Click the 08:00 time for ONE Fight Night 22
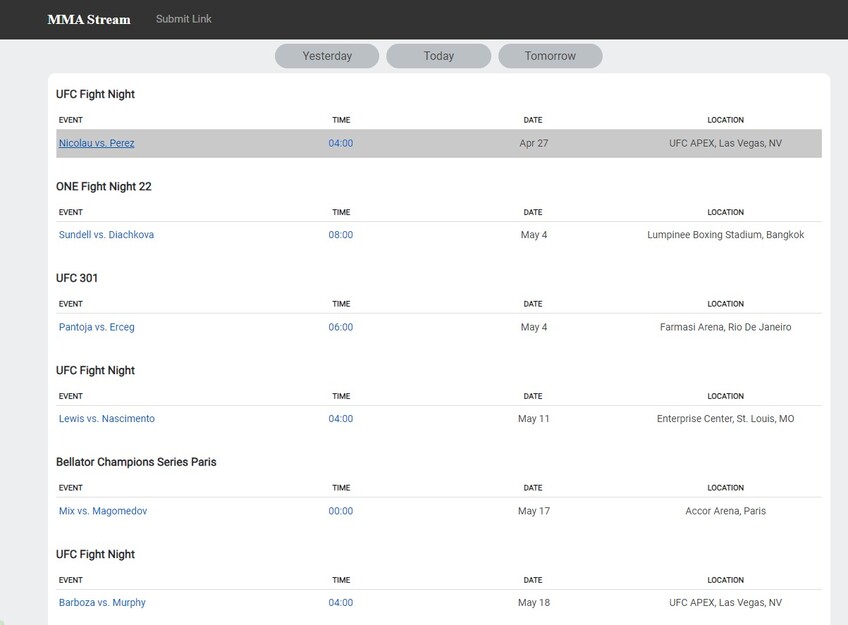Viewport: 848px width, 625px height. pyautogui.click(x=341, y=235)
